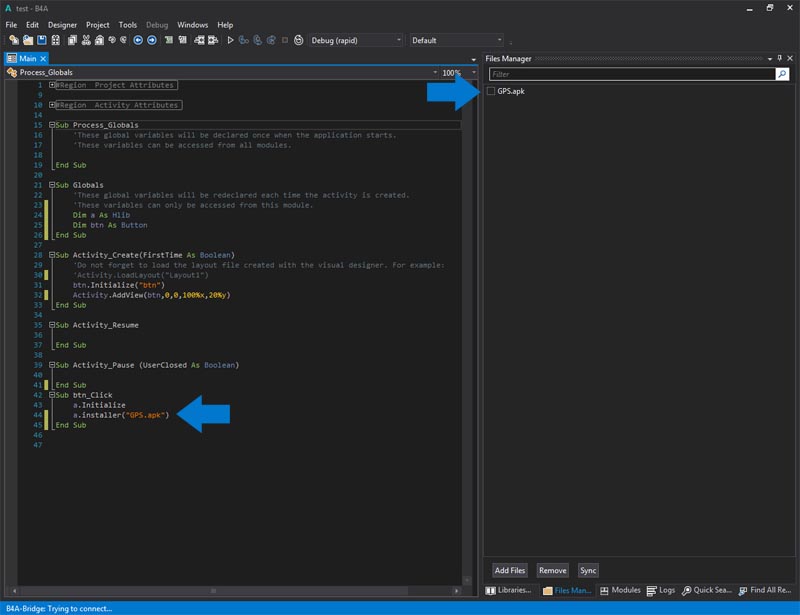Open the Process_Globals sub selector dropdown
This screenshot has height=615, width=800.
pyautogui.click(x=436, y=73)
